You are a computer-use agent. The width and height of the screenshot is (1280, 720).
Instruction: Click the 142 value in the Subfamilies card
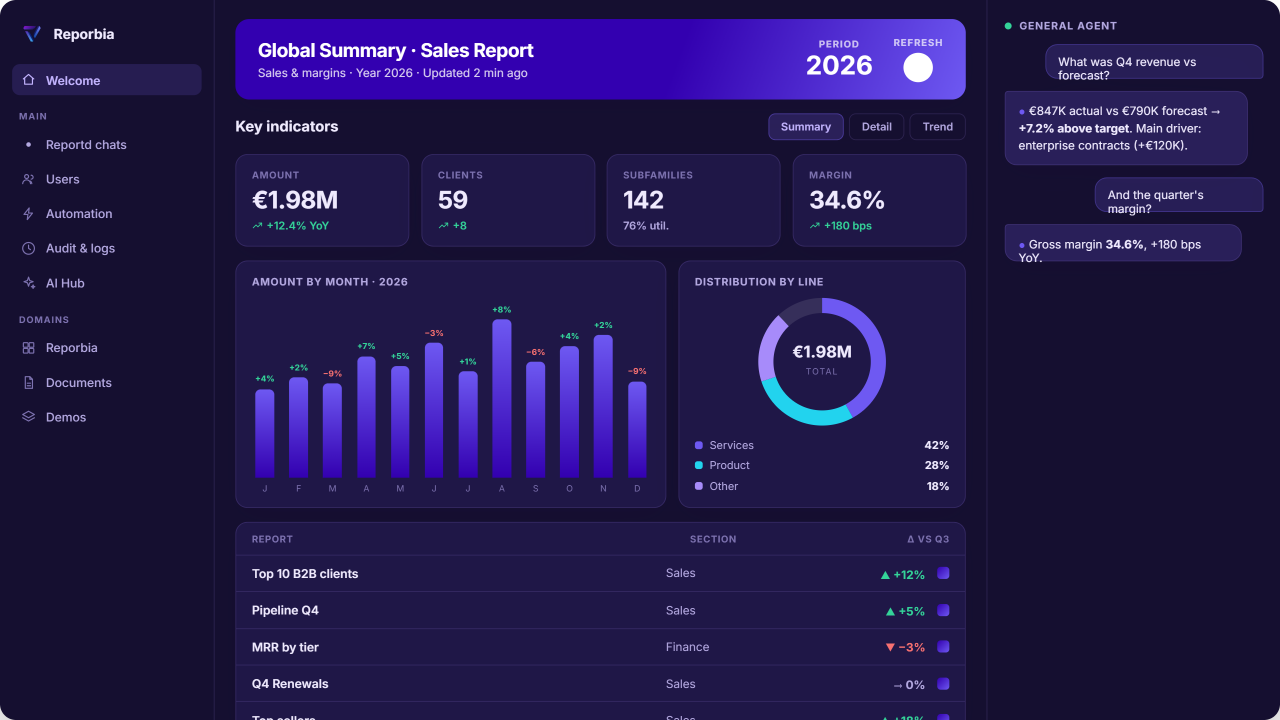point(643,200)
